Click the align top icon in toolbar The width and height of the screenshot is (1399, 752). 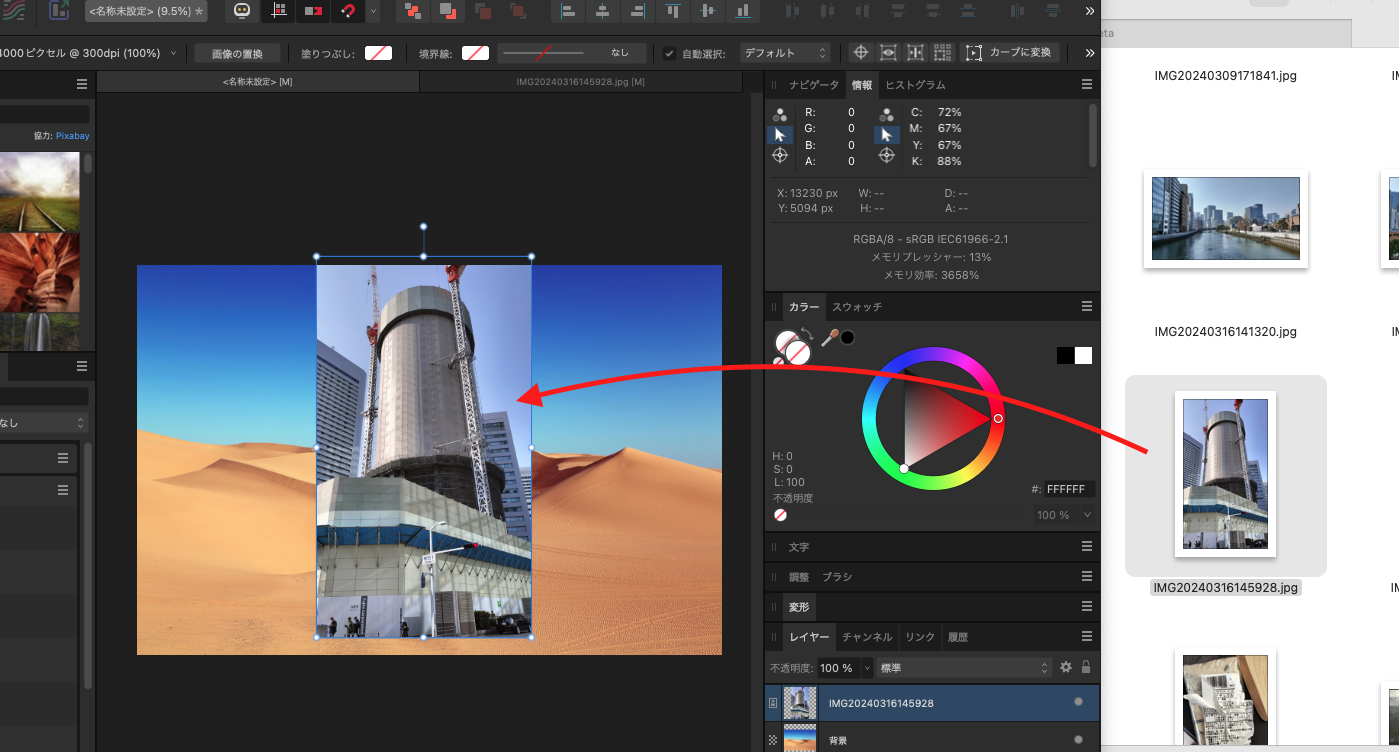(673, 11)
